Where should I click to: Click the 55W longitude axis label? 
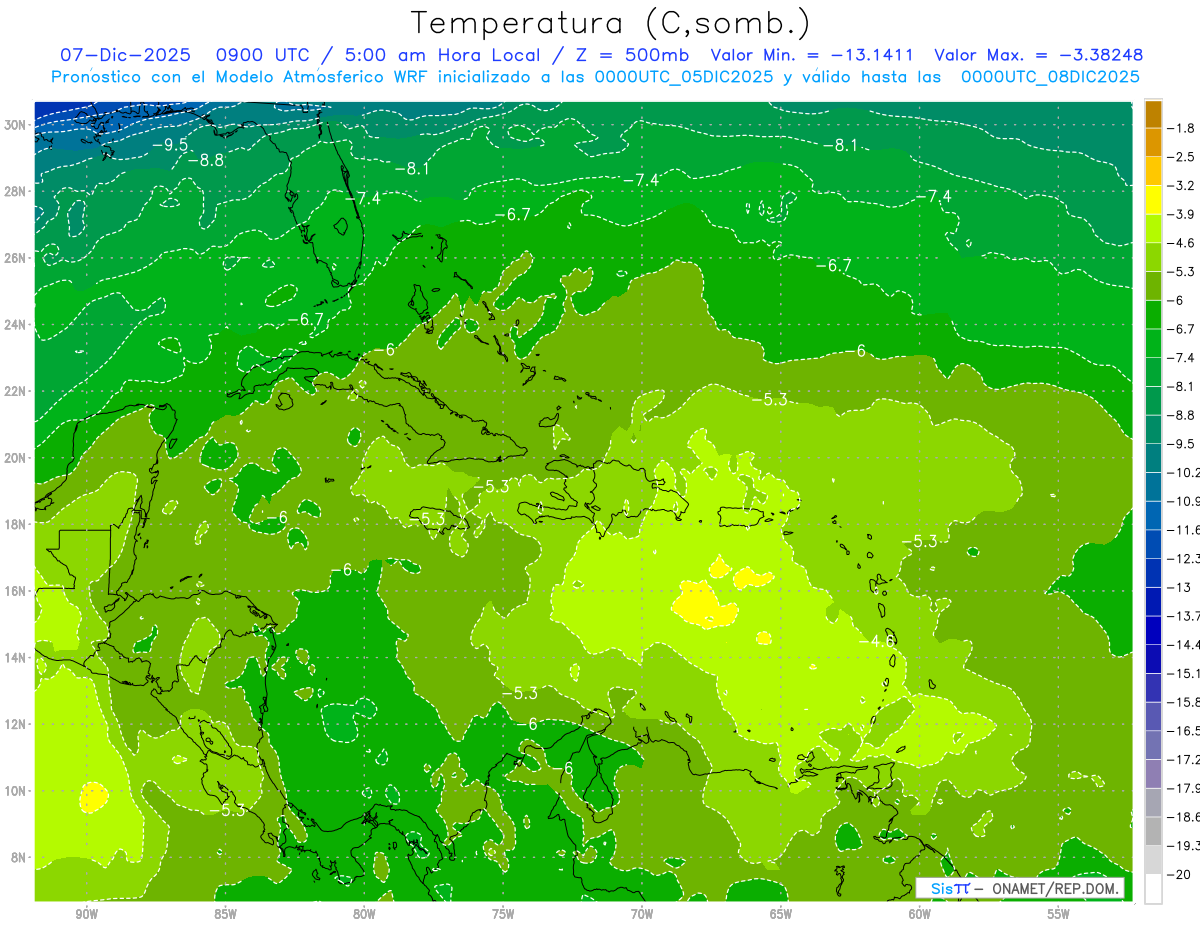click(1059, 914)
